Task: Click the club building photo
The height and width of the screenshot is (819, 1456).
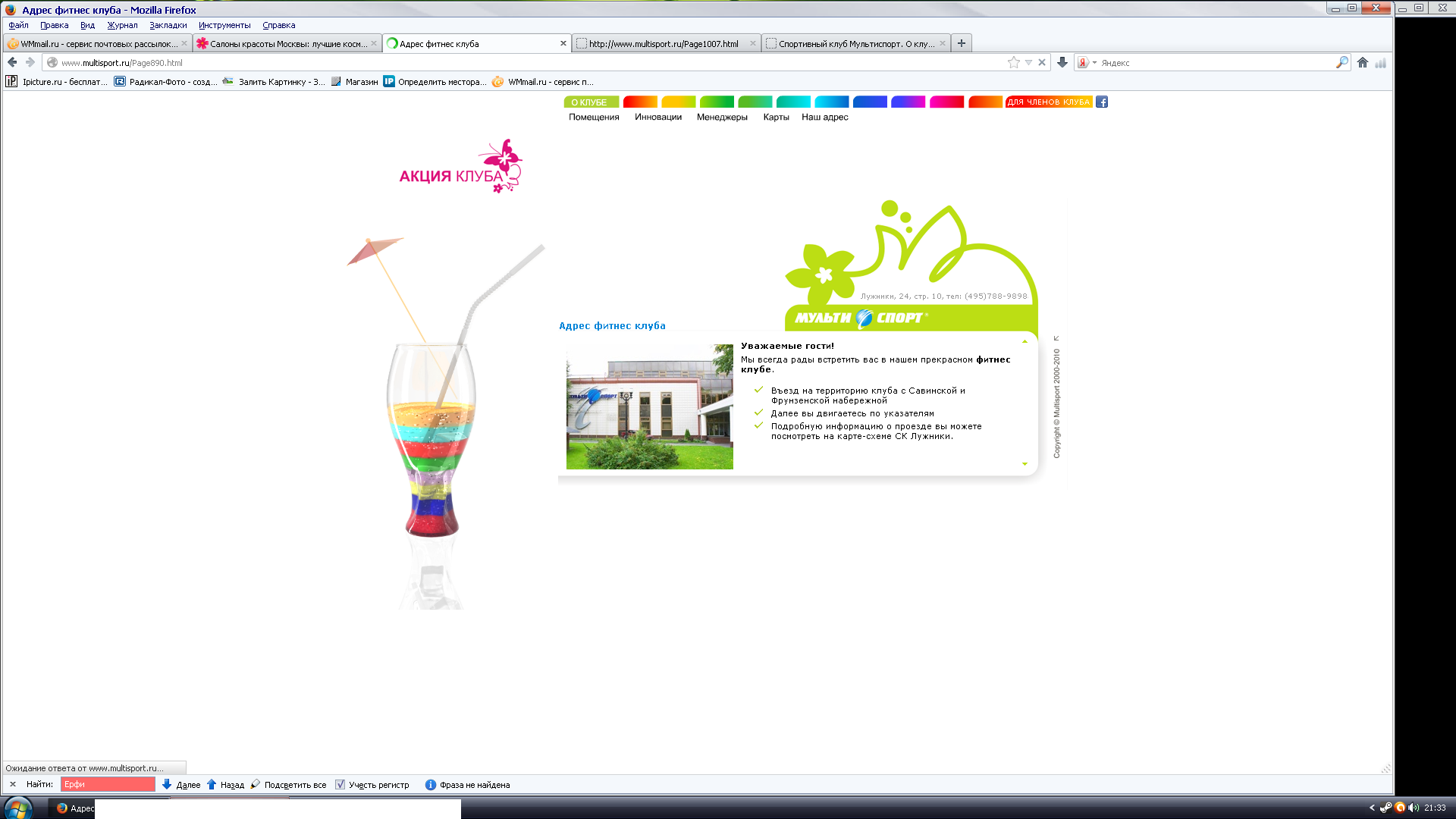Action: tap(650, 406)
